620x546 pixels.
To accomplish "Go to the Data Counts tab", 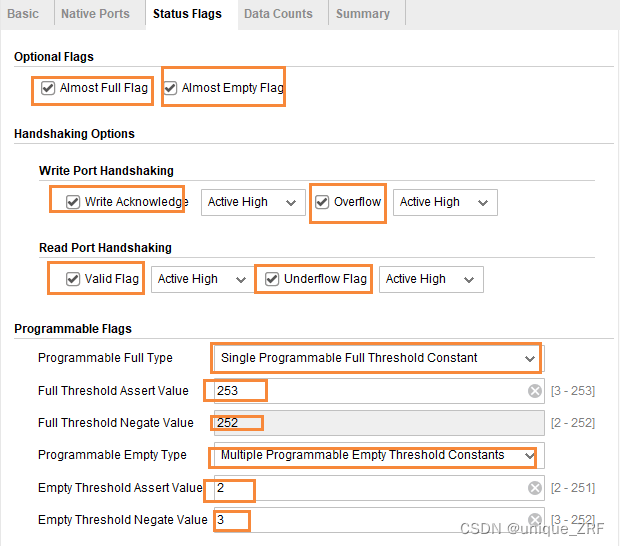I will pyautogui.click(x=278, y=14).
